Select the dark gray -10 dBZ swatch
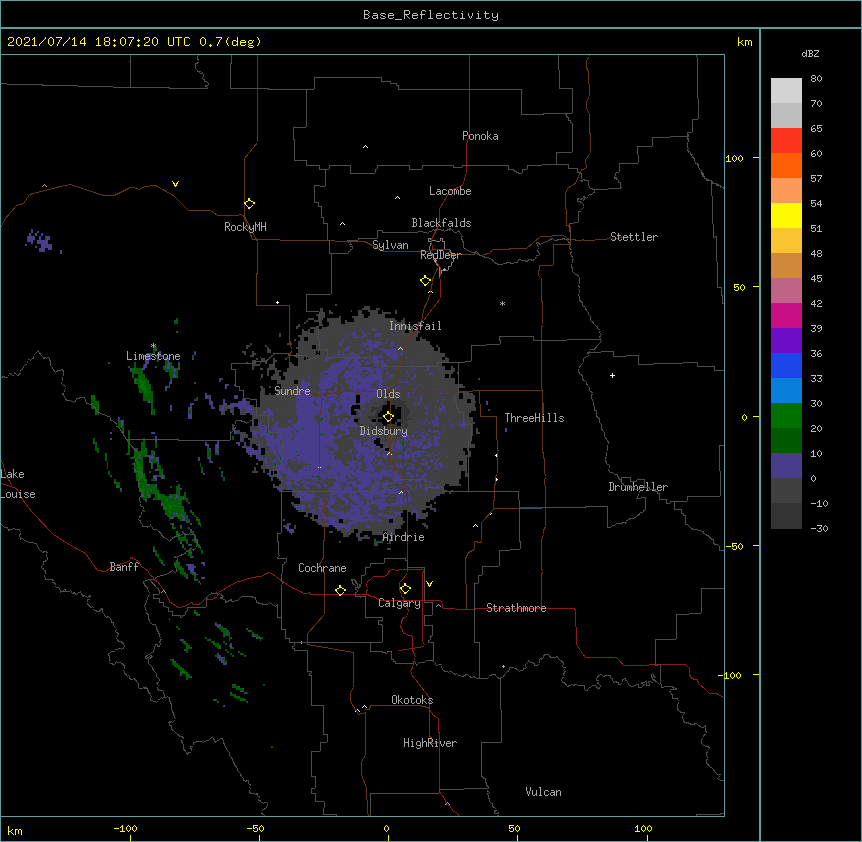Image resolution: width=862 pixels, height=842 pixels. click(786, 516)
